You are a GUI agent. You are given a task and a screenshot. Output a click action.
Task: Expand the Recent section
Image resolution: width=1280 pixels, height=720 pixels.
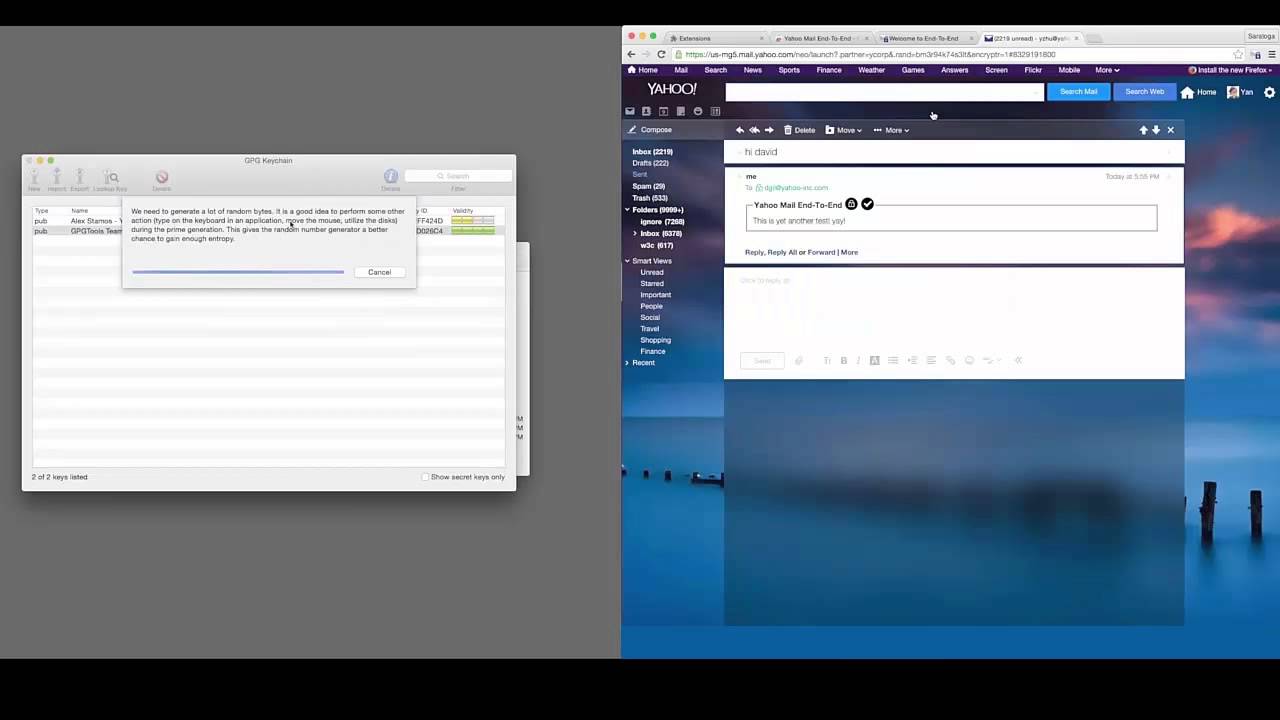pyautogui.click(x=628, y=363)
